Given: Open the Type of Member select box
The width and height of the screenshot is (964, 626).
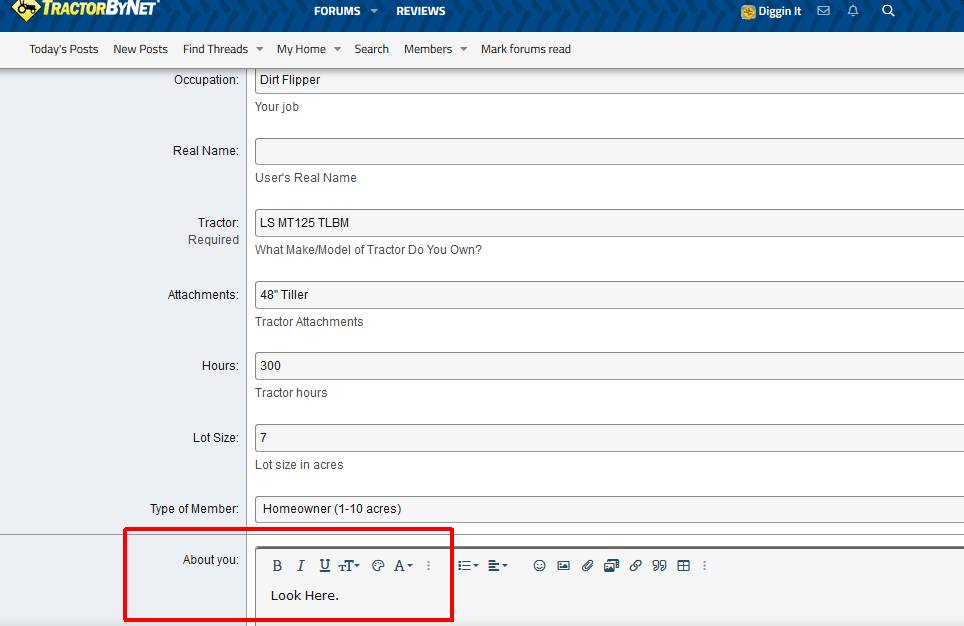Looking at the screenshot, I should click(608, 509).
